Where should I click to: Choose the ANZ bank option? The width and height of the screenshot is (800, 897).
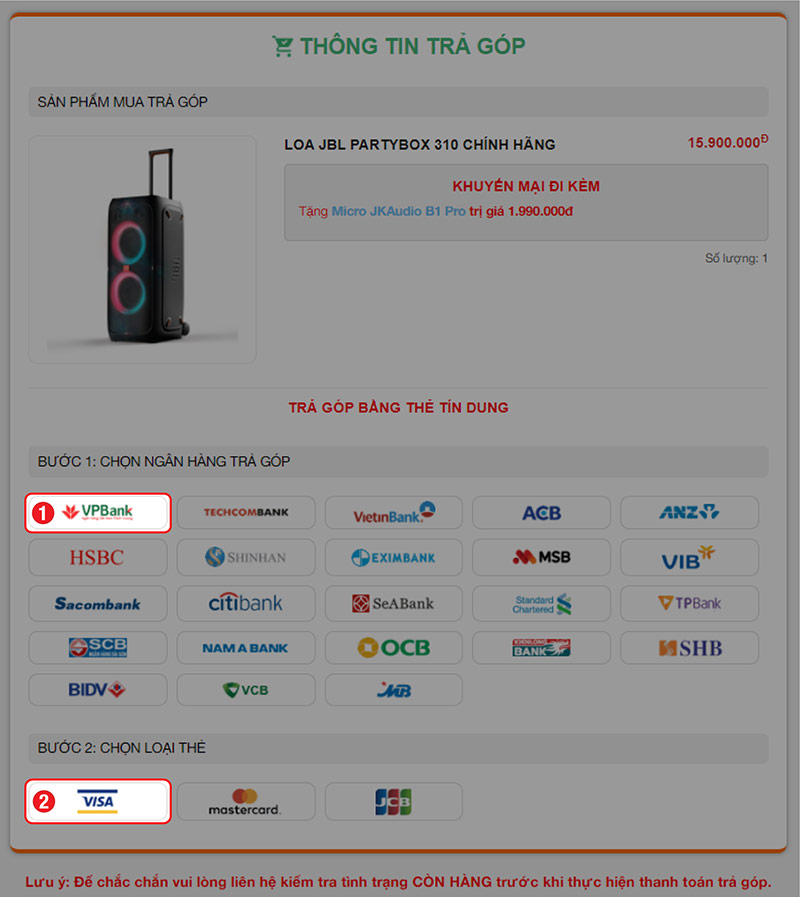(x=690, y=513)
